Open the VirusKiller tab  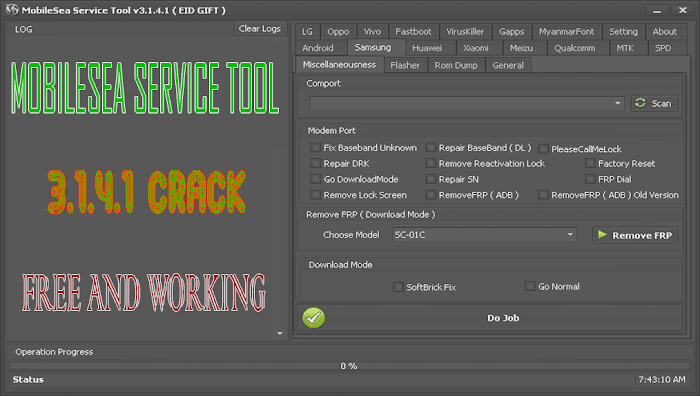pyautogui.click(x=465, y=32)
